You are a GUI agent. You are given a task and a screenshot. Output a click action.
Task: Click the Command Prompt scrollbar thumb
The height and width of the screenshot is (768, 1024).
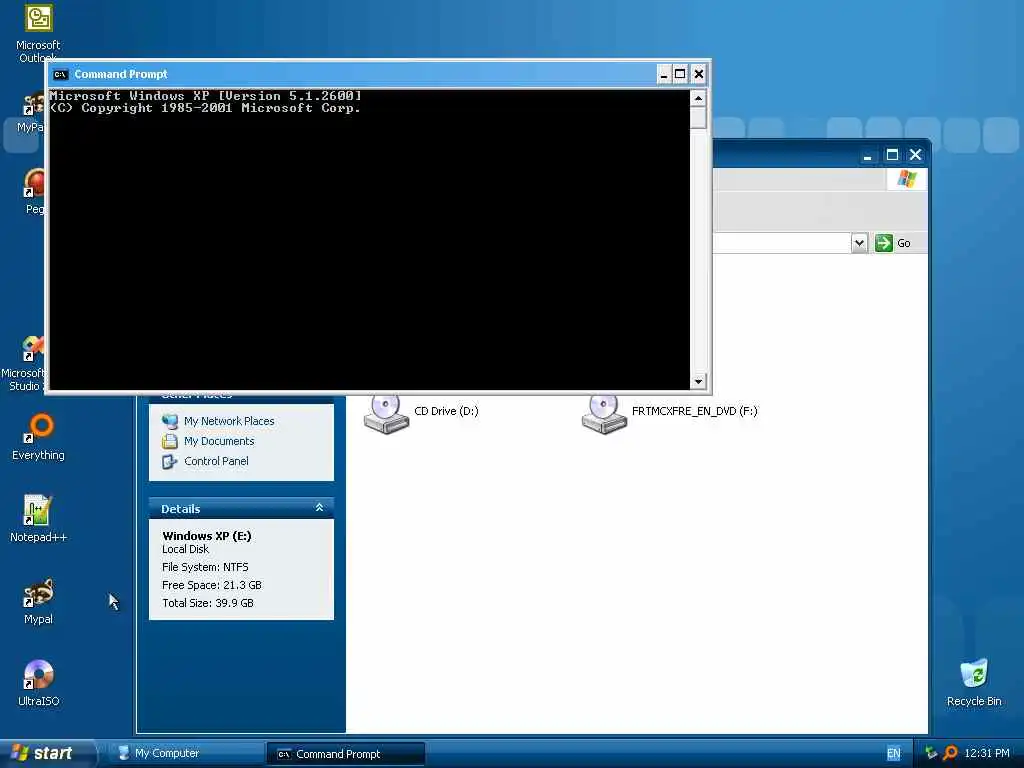click(x=698, y=118)
